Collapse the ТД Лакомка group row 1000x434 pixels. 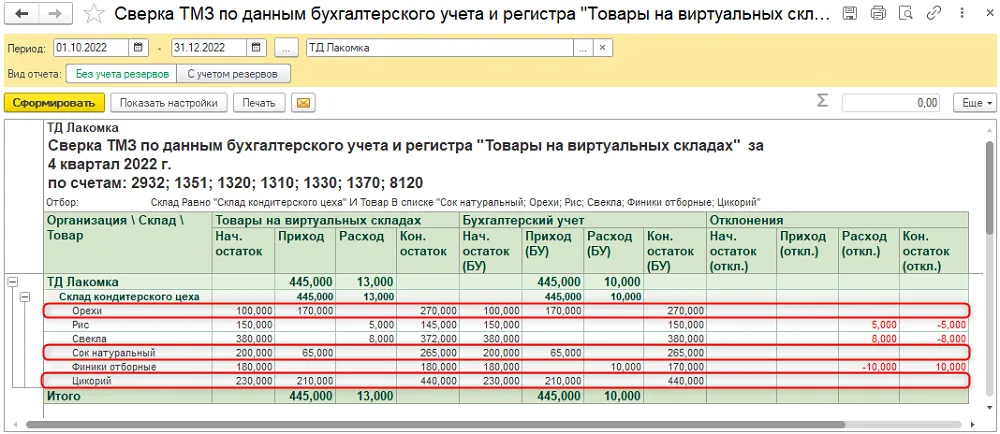(x=12, y=282)
